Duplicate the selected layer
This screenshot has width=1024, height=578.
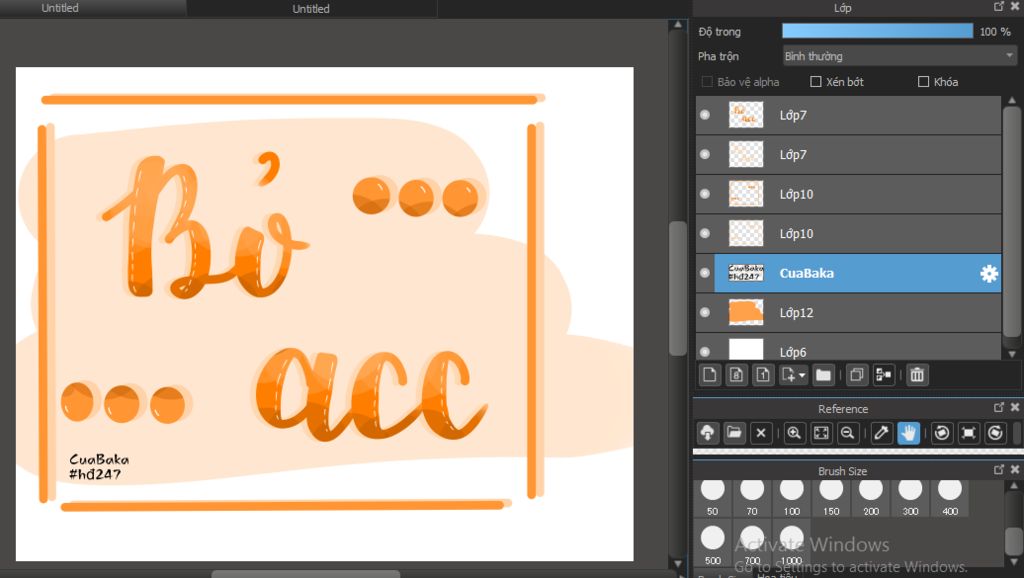tap(856, 375)
